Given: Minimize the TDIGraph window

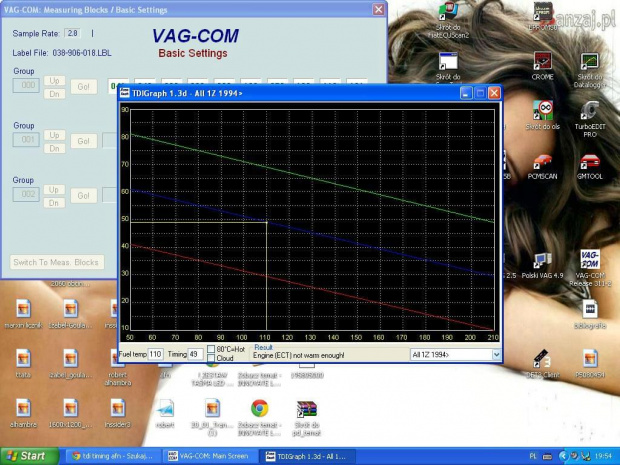Looking at the screenshot, I should click(466, 93).
